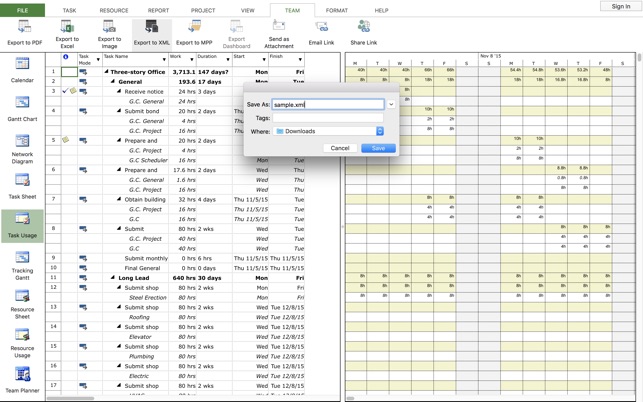Image resolution: width=643 pixels, height=402 pixels.
Task: Switch to the HELP ribbon tab
Action: (x=381, y=10)
